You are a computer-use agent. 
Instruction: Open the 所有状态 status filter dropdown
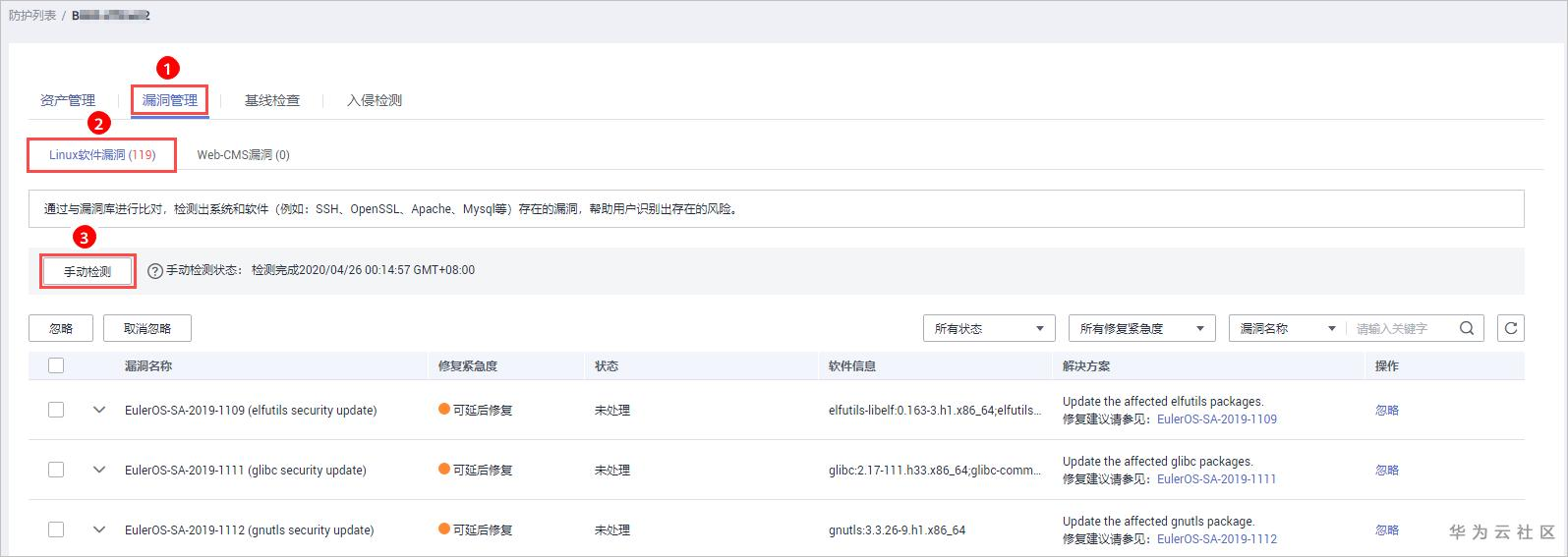[x=988, y=328]
